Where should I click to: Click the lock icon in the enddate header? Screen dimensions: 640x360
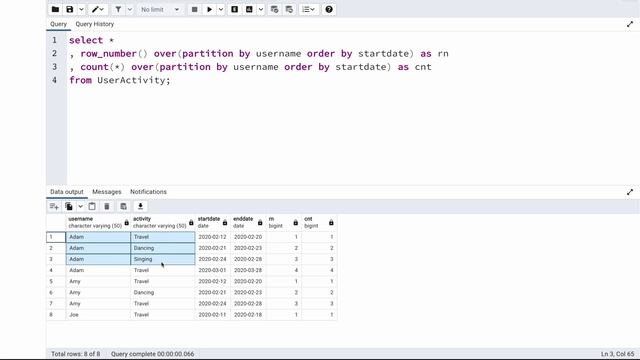[x=260, y=223]
